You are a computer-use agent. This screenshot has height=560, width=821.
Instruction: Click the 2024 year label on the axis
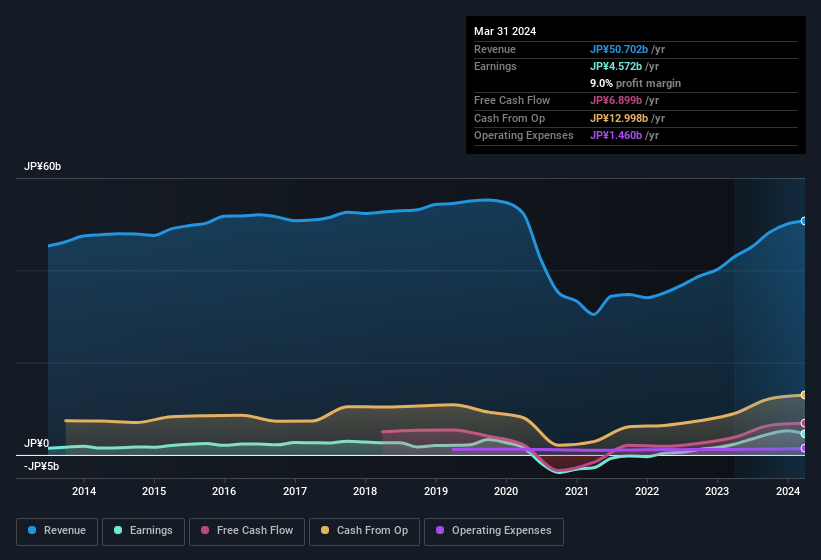788,491
